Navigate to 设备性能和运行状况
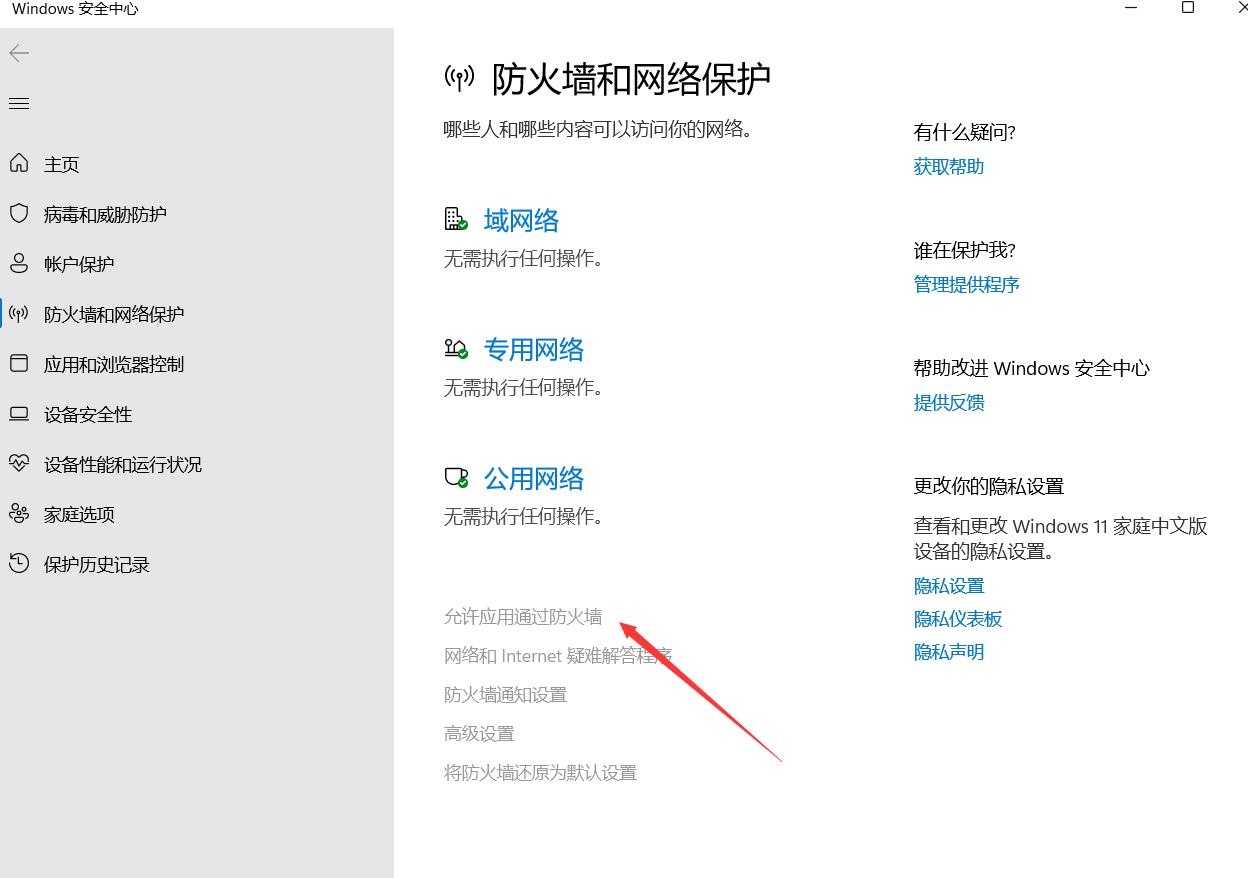Screen dimensions: 1248x878 pos(123,464)
